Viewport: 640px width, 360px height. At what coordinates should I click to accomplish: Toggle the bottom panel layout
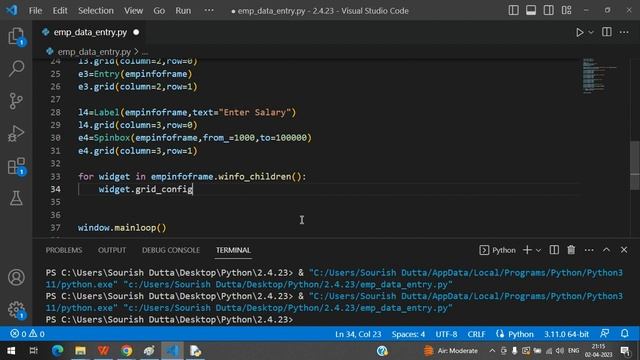531,11
